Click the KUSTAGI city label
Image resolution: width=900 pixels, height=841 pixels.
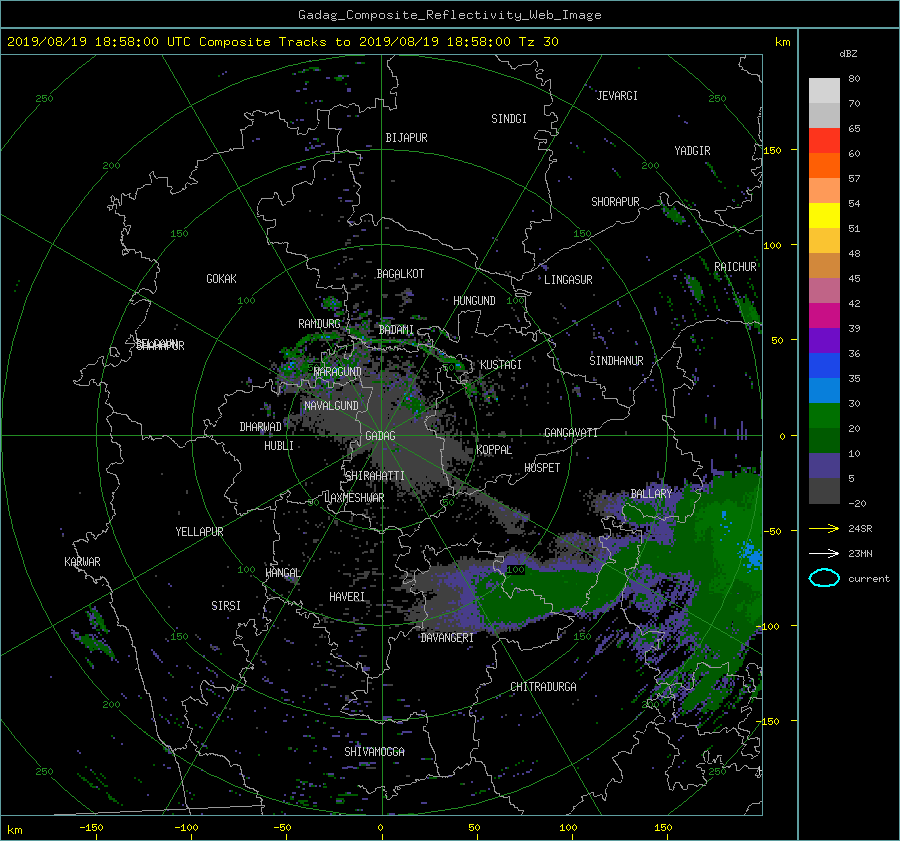click(501, 365)
